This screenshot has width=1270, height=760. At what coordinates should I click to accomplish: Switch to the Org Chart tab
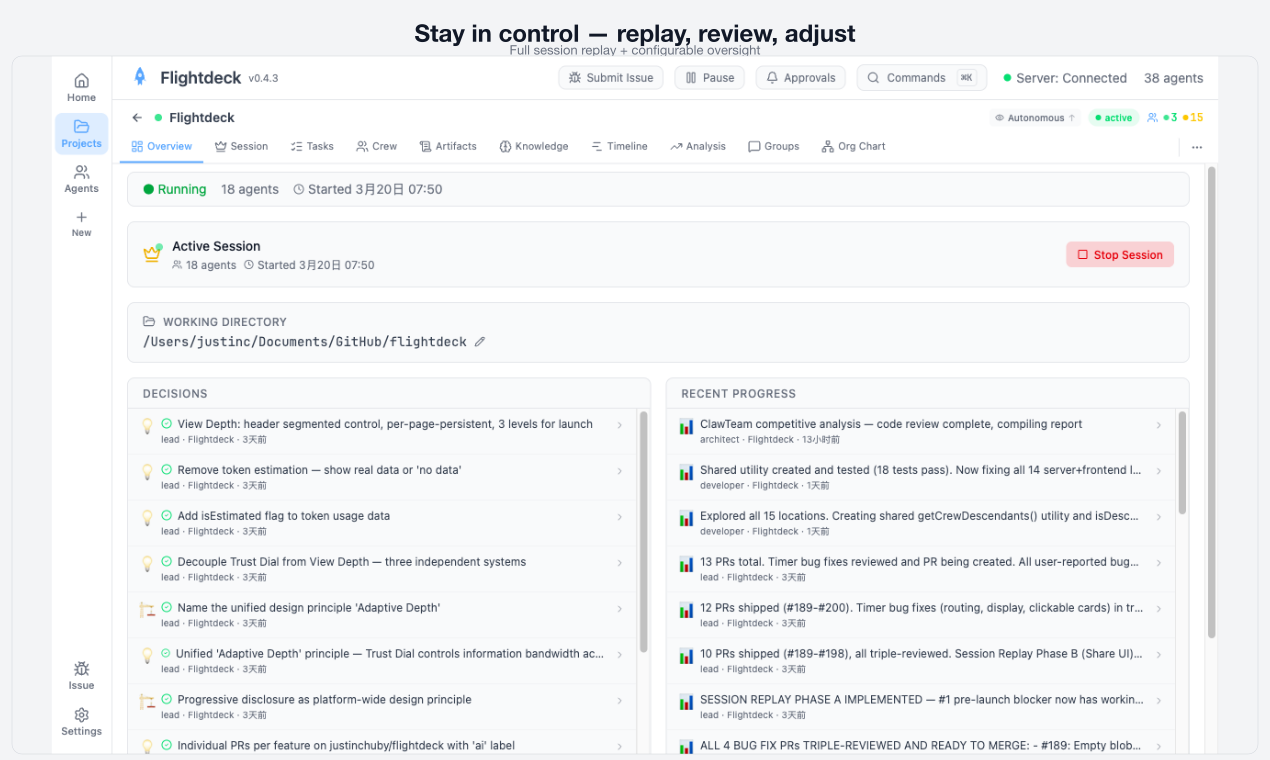(853, 147)
